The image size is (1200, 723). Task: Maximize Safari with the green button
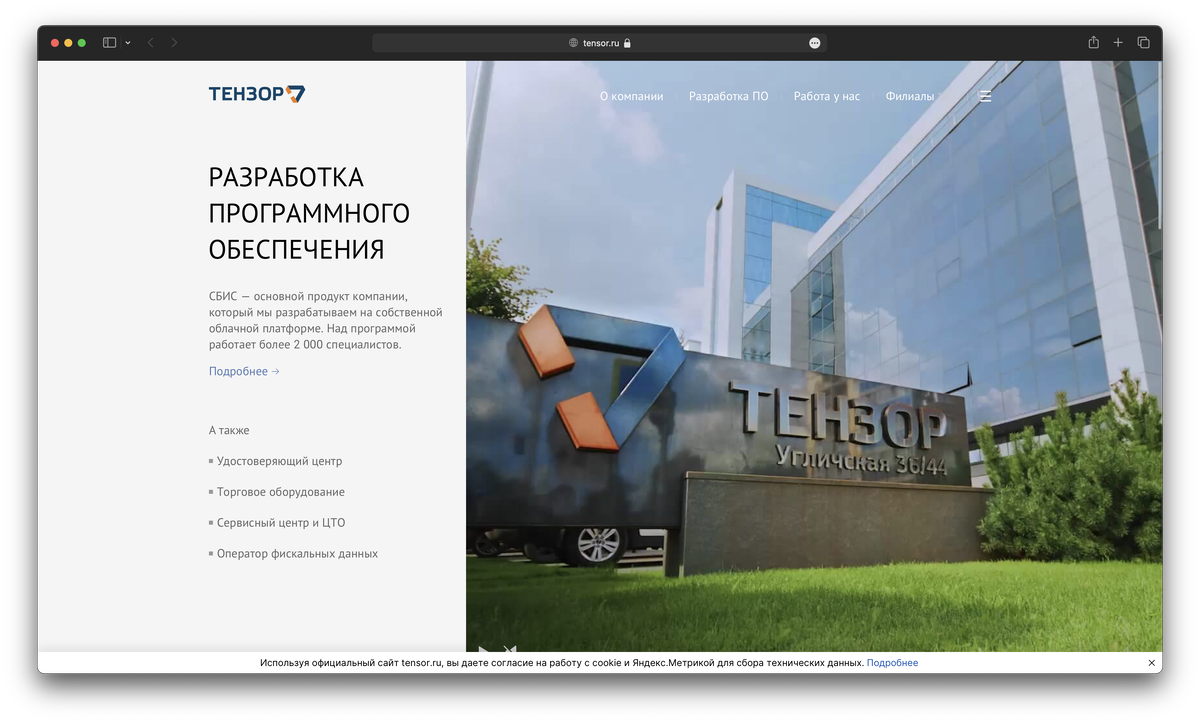pos(82,43)
